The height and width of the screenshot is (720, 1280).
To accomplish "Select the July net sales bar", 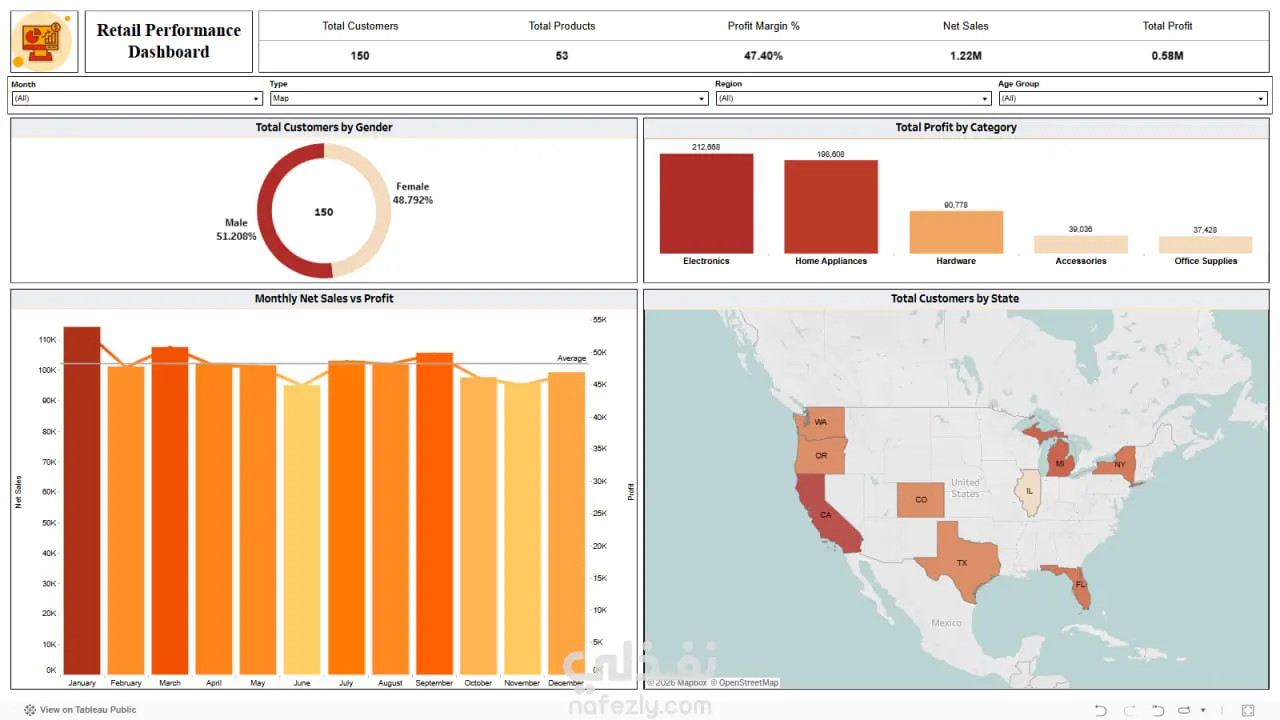I will (x=346, y=518).
